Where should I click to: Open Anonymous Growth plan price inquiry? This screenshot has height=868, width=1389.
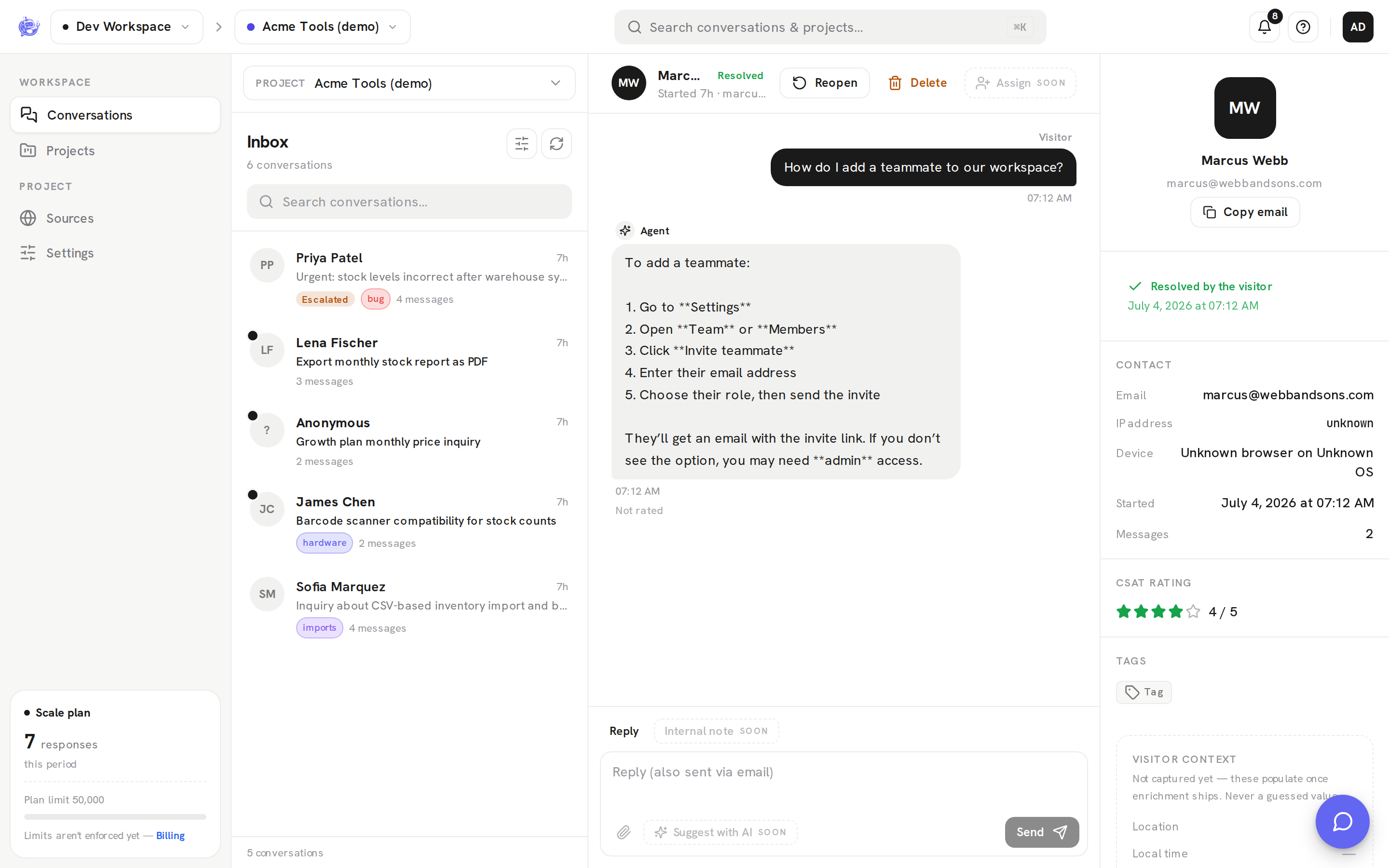(409, 440)
